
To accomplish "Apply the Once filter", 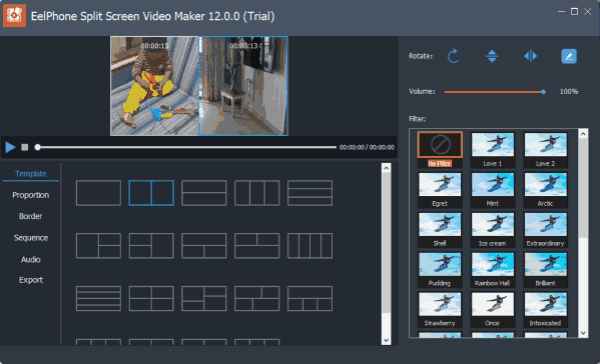I will tap(492, 309).
